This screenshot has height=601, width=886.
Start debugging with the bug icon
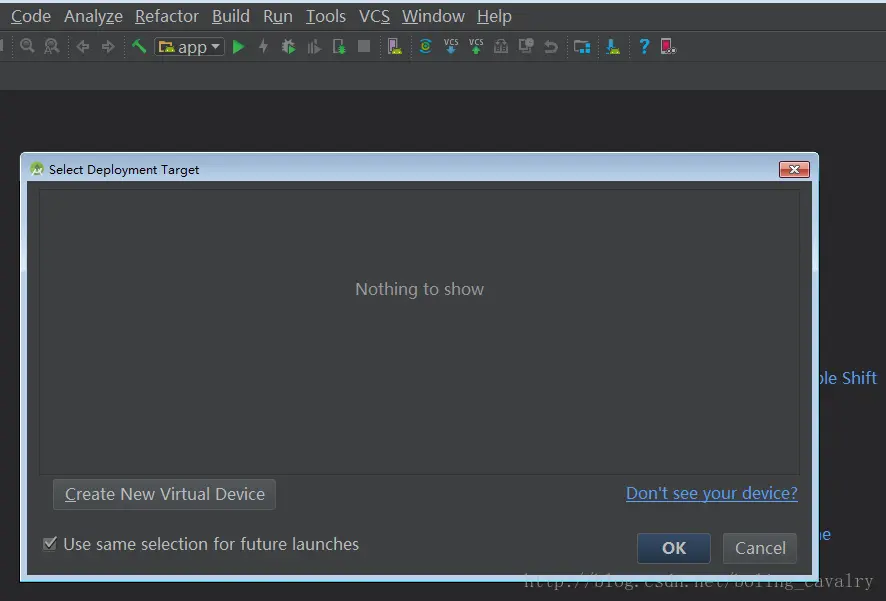[288, 46]
